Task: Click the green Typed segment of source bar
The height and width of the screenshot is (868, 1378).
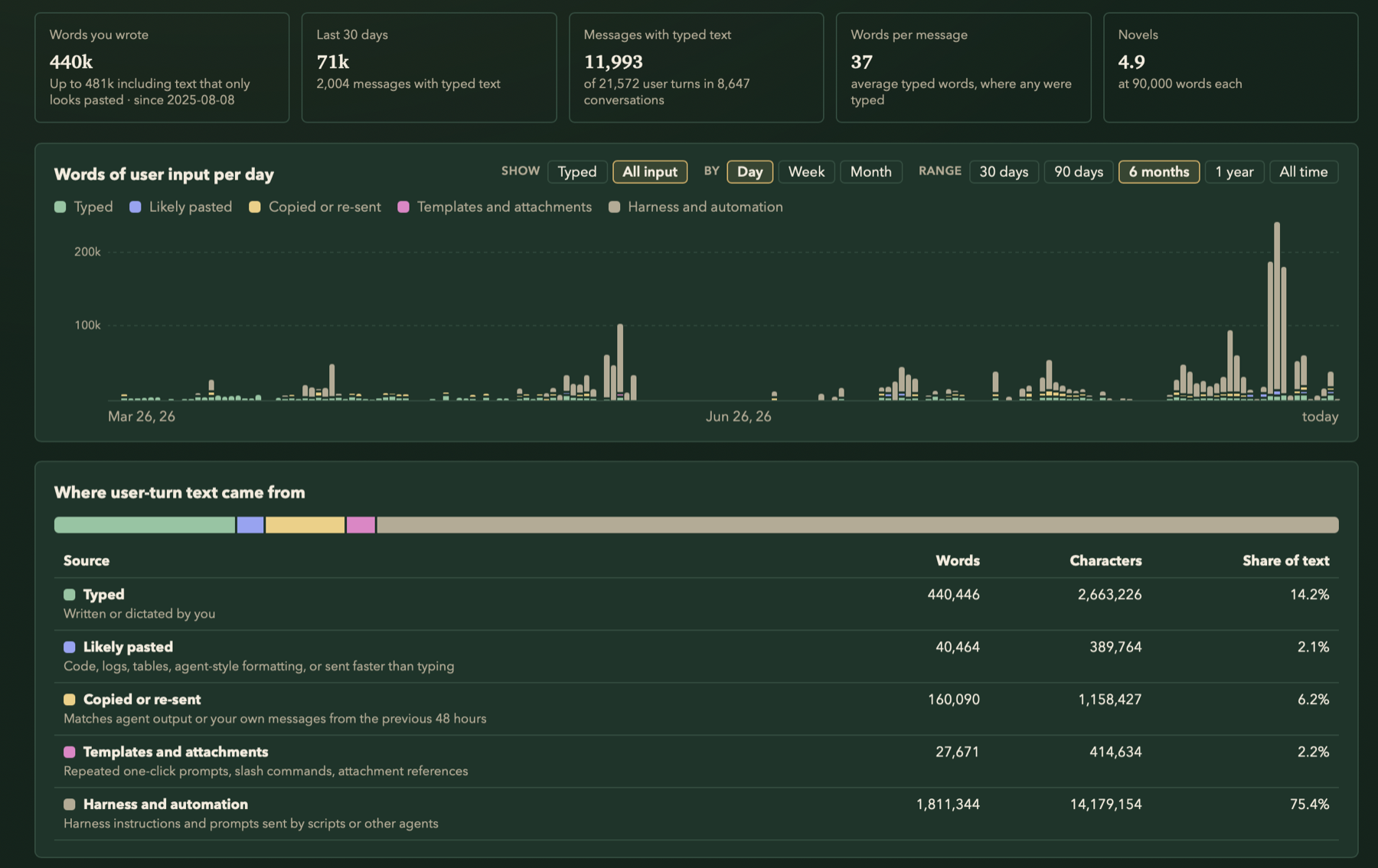Action: coord(145,524)
